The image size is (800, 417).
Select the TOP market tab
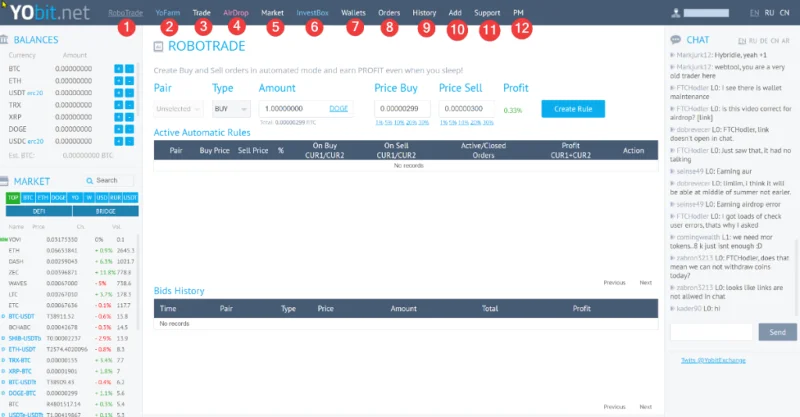point(13,198)
